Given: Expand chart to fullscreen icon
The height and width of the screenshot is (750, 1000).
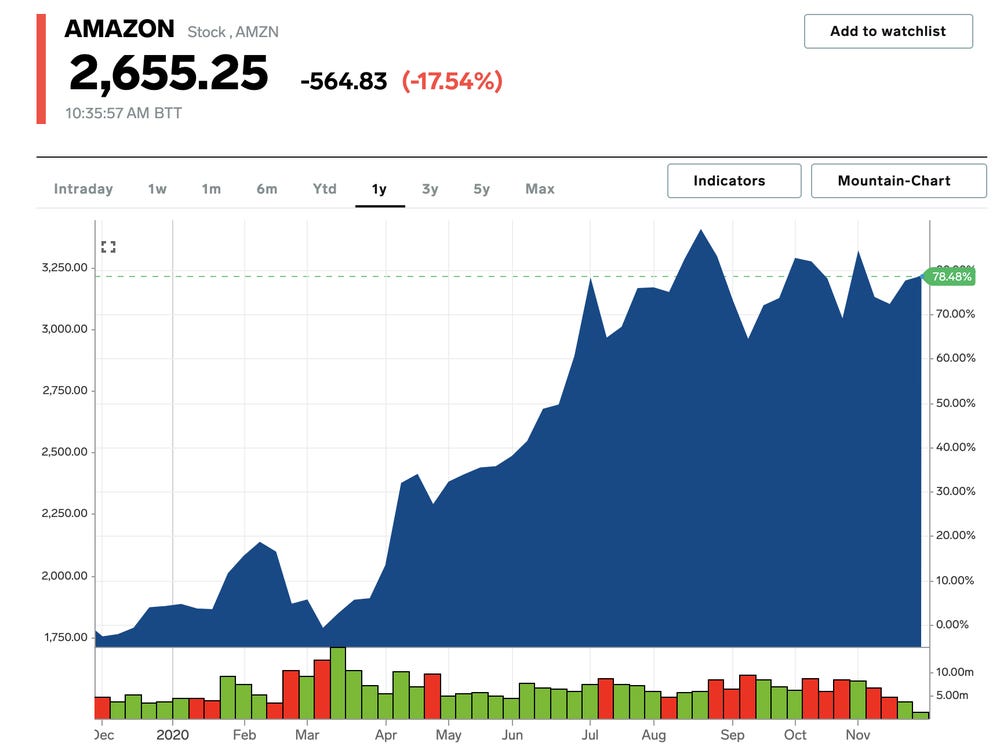Looking at the screenshot, I should 108,247.
